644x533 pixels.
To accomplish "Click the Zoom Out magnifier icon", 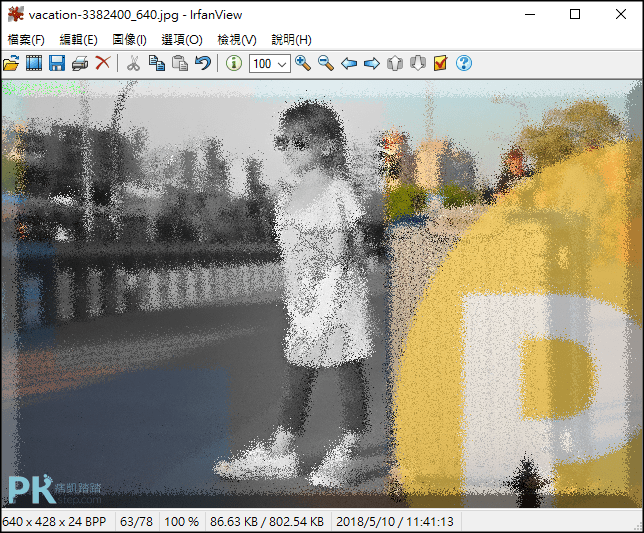I will (x=326, y=63).
